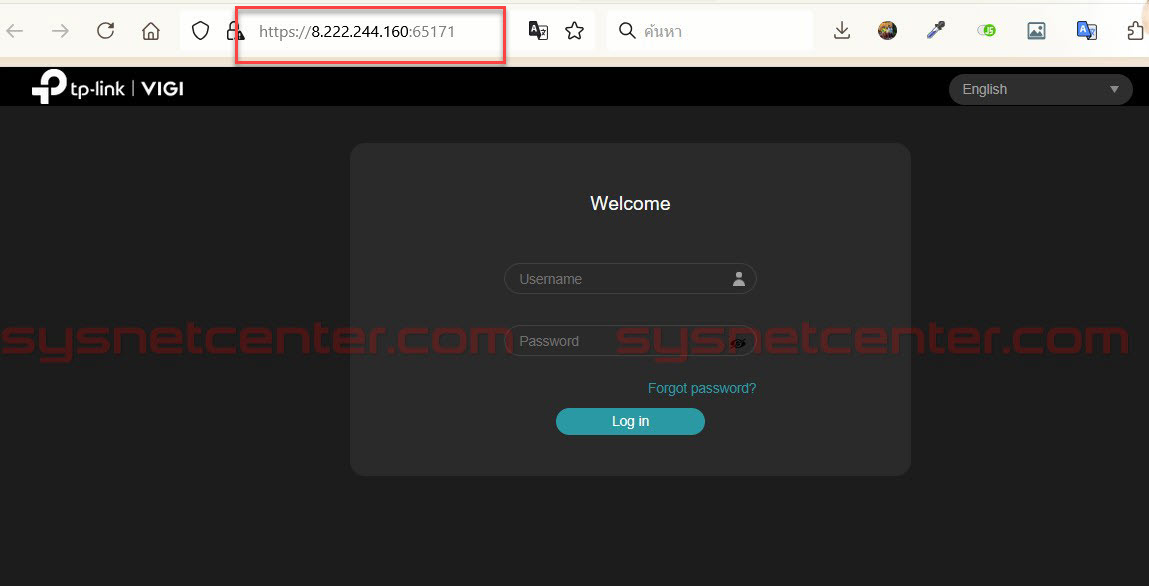Click the insecure connection padlock icon

coord(236,31)
